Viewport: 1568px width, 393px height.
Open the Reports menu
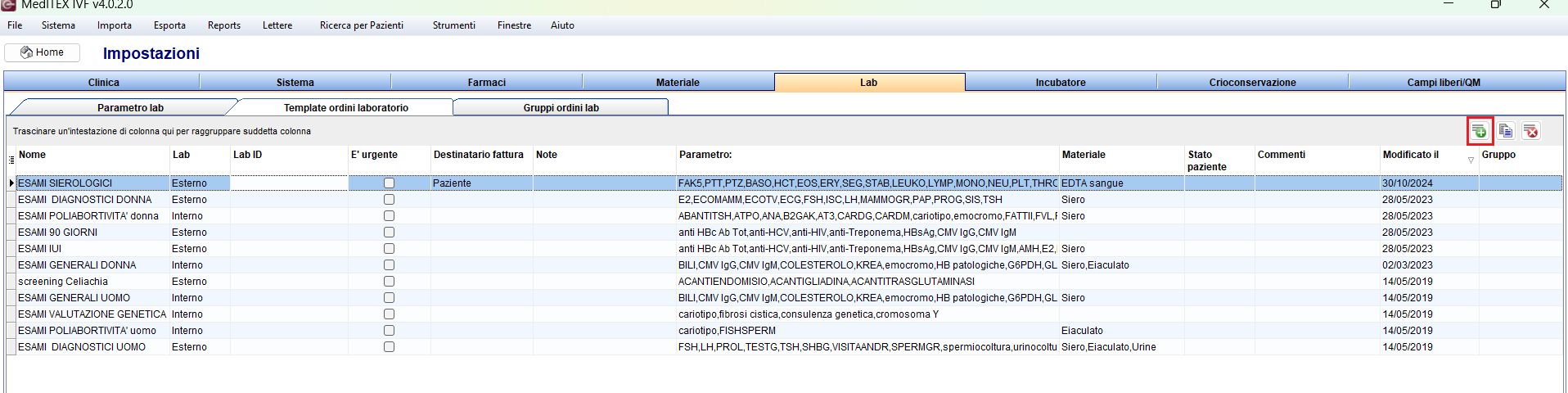pos(224,25)
